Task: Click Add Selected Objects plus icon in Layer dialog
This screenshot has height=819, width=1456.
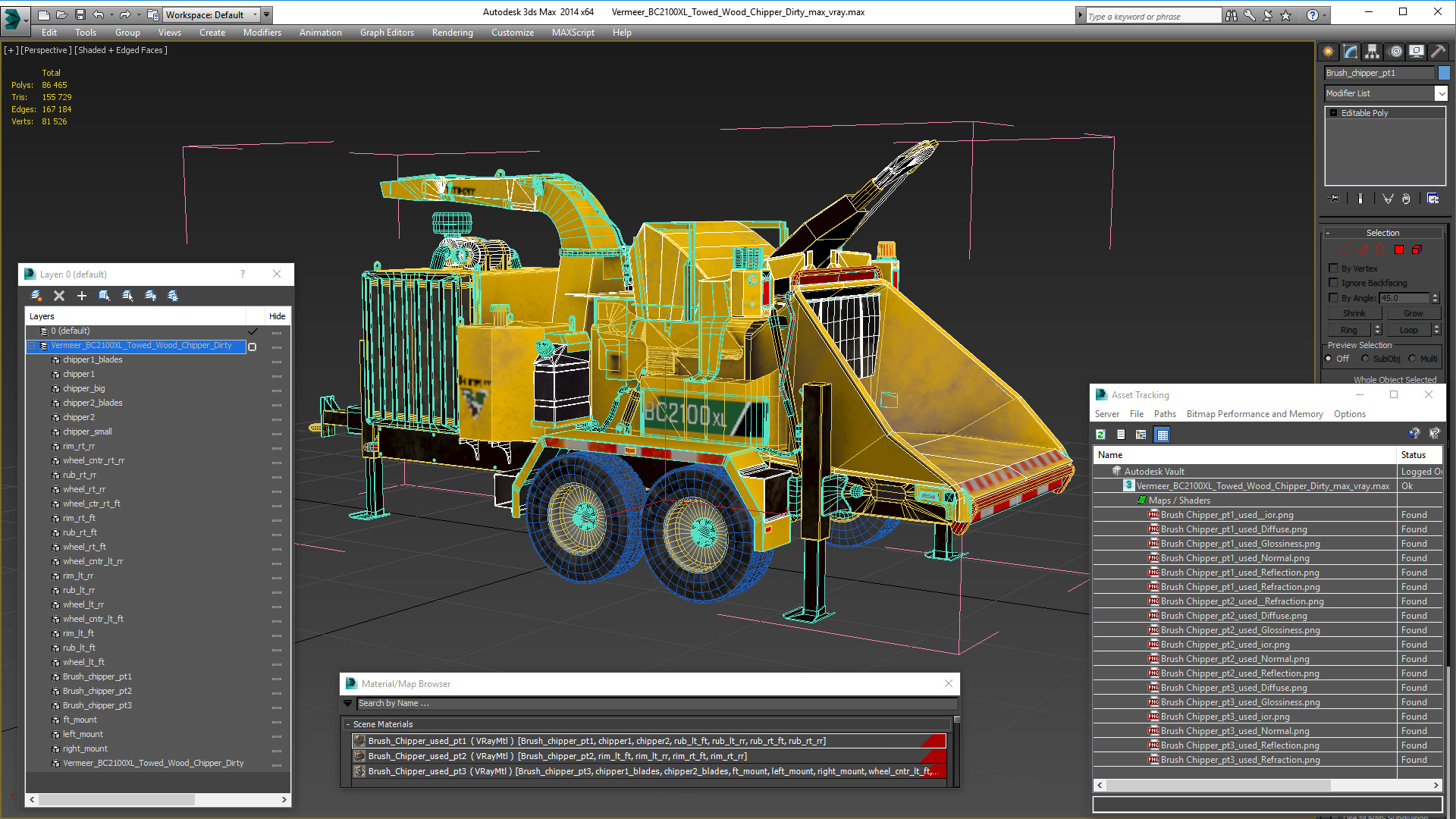Action: [x=82, y=296]
